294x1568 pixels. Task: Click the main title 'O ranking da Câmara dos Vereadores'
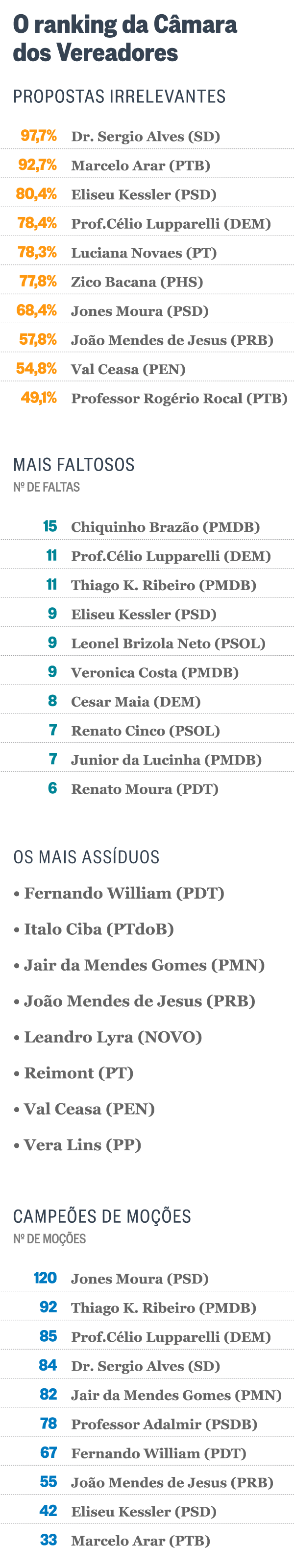coord(125,38)
